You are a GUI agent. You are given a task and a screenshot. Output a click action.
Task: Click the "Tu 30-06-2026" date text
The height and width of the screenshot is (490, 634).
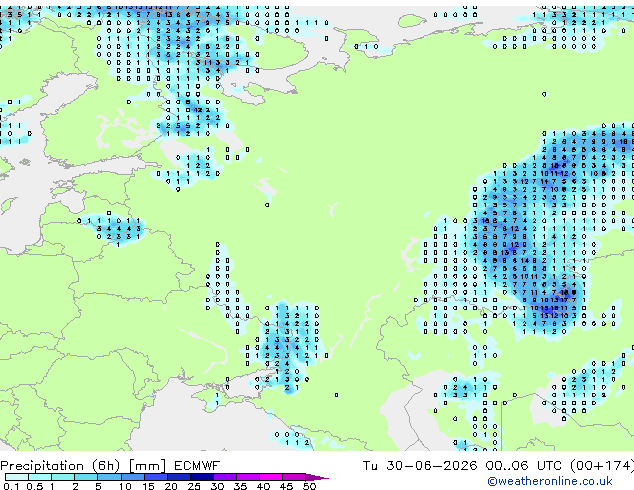point(420,466)
